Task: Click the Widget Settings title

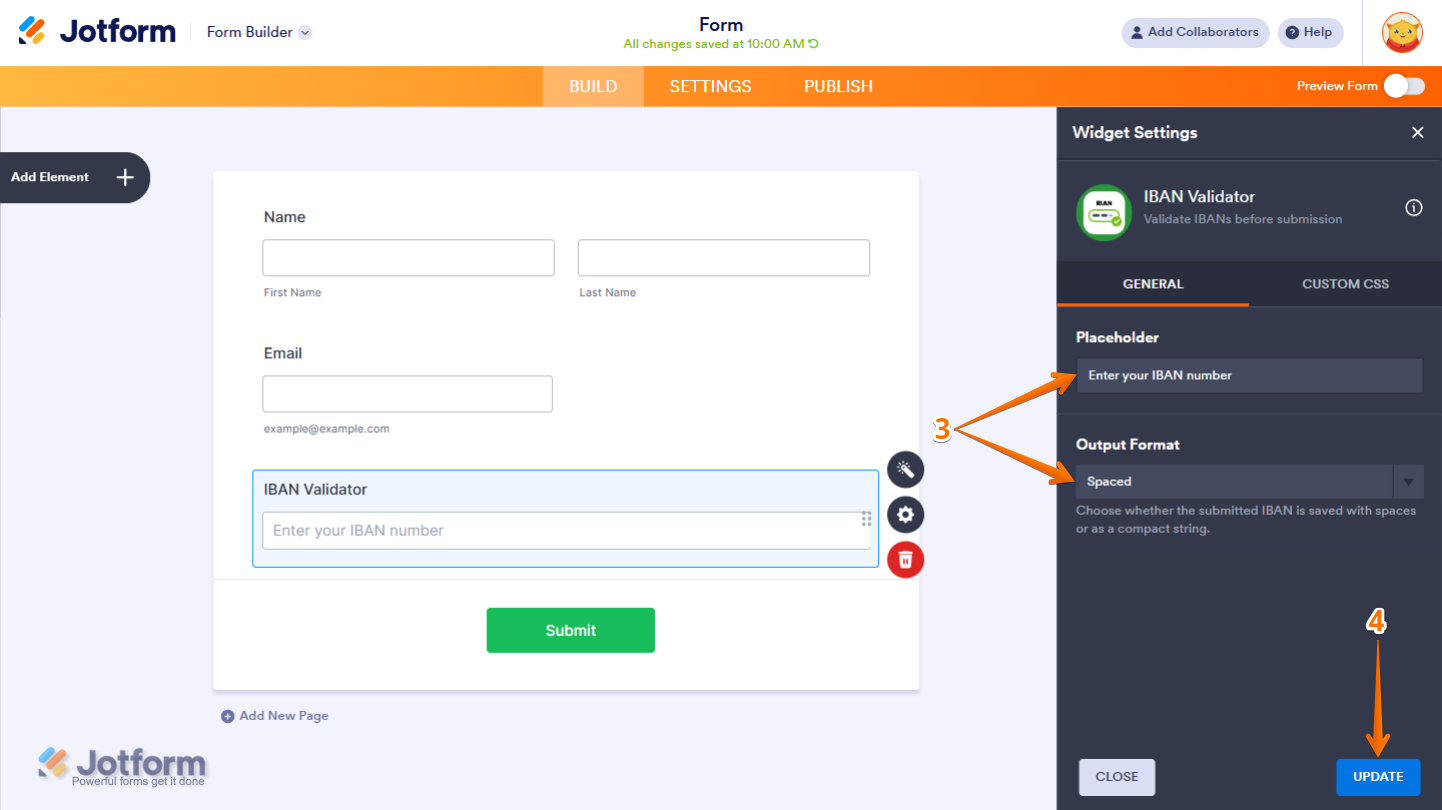Action: (x=1135, y=132)
